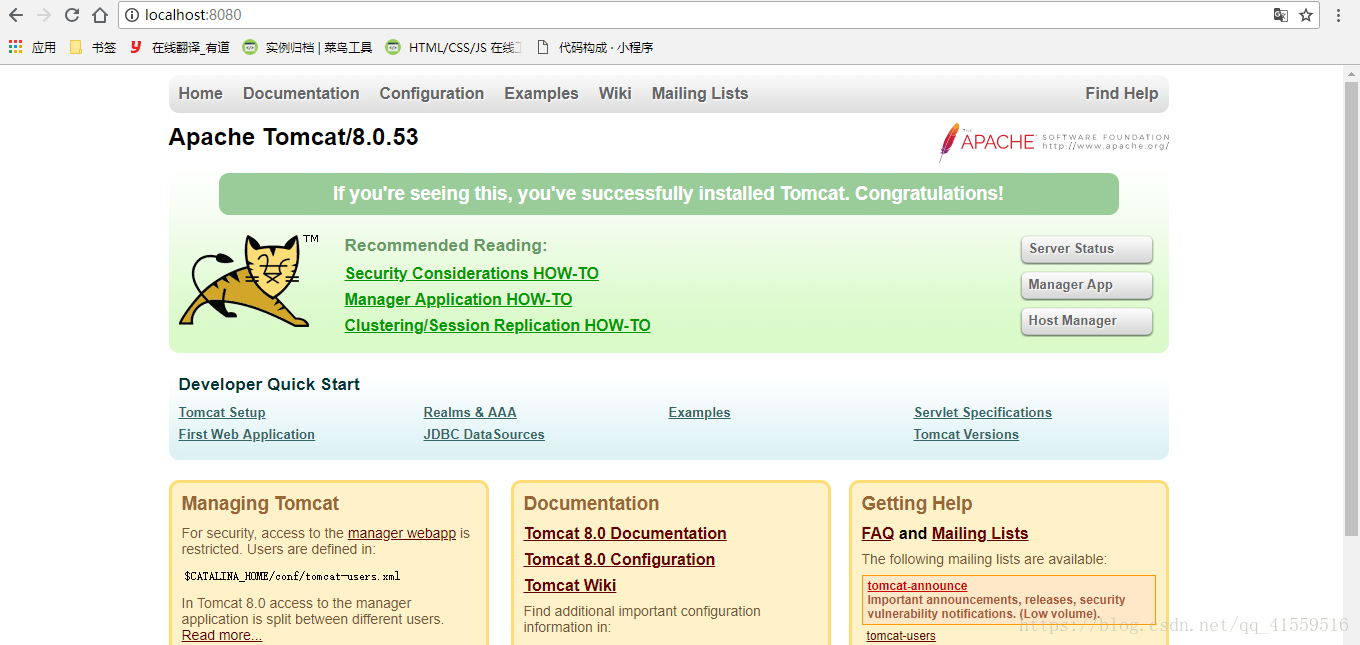Open Find Help in the nav bar

click(x=1122, y=94)
